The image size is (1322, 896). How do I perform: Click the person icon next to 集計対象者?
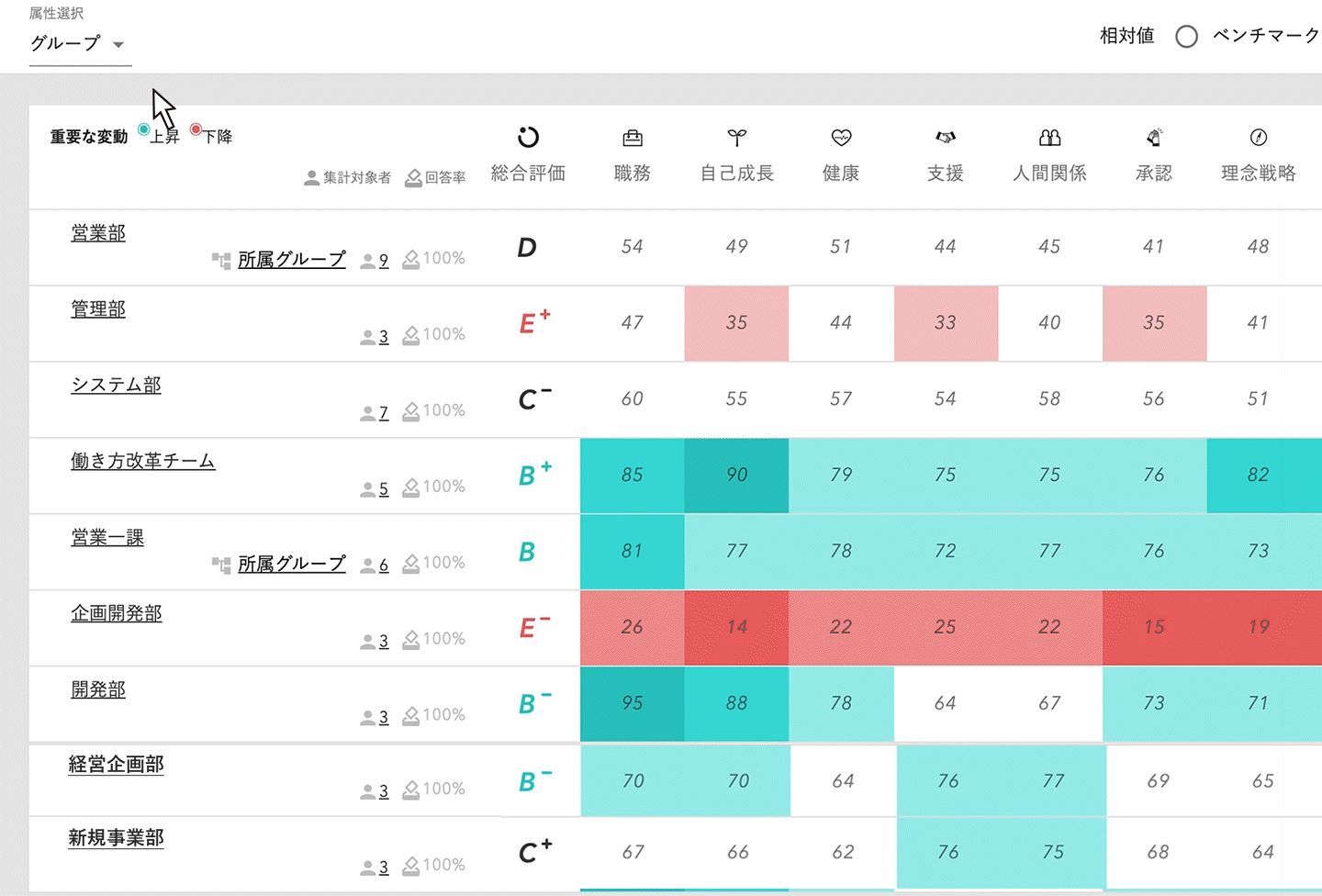[x=311, y=177]
